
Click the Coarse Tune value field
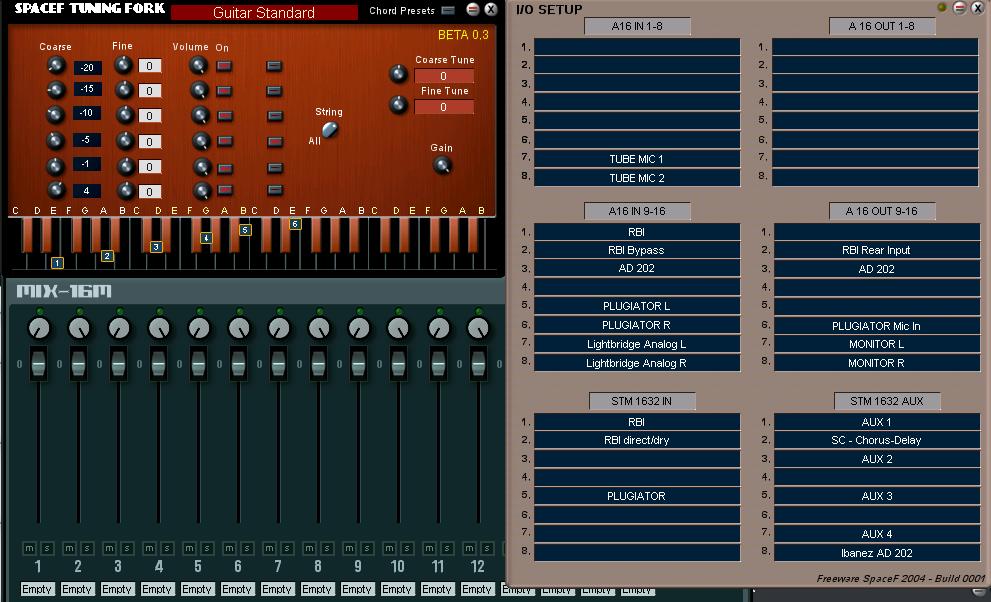pyautogui.click(x=444, y=76)
